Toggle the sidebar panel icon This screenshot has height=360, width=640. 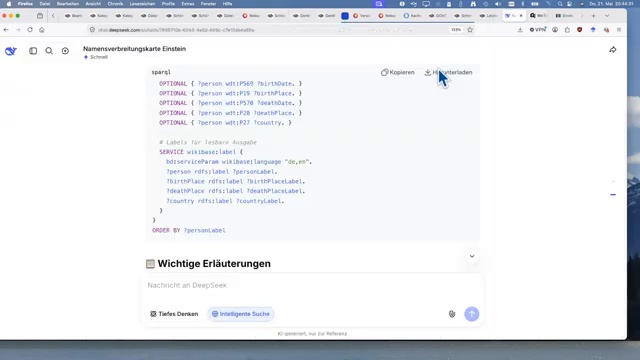coord(33,51)
